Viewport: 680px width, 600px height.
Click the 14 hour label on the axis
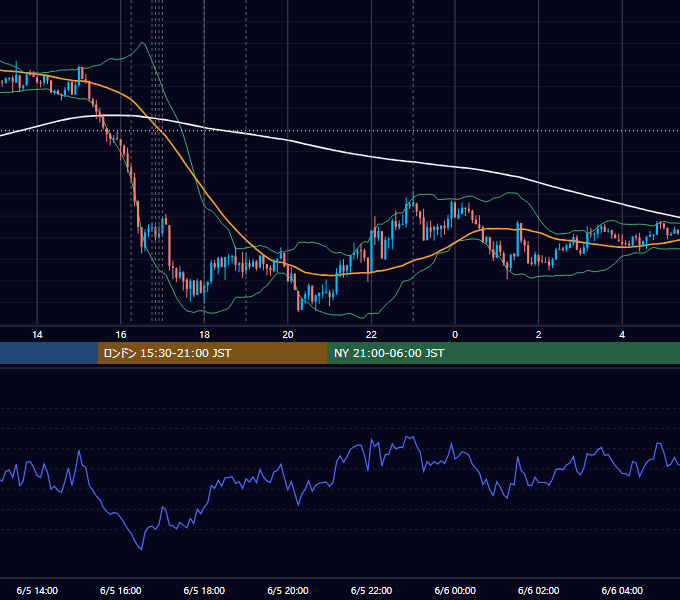pyautogui.click(x=37, y=335)
